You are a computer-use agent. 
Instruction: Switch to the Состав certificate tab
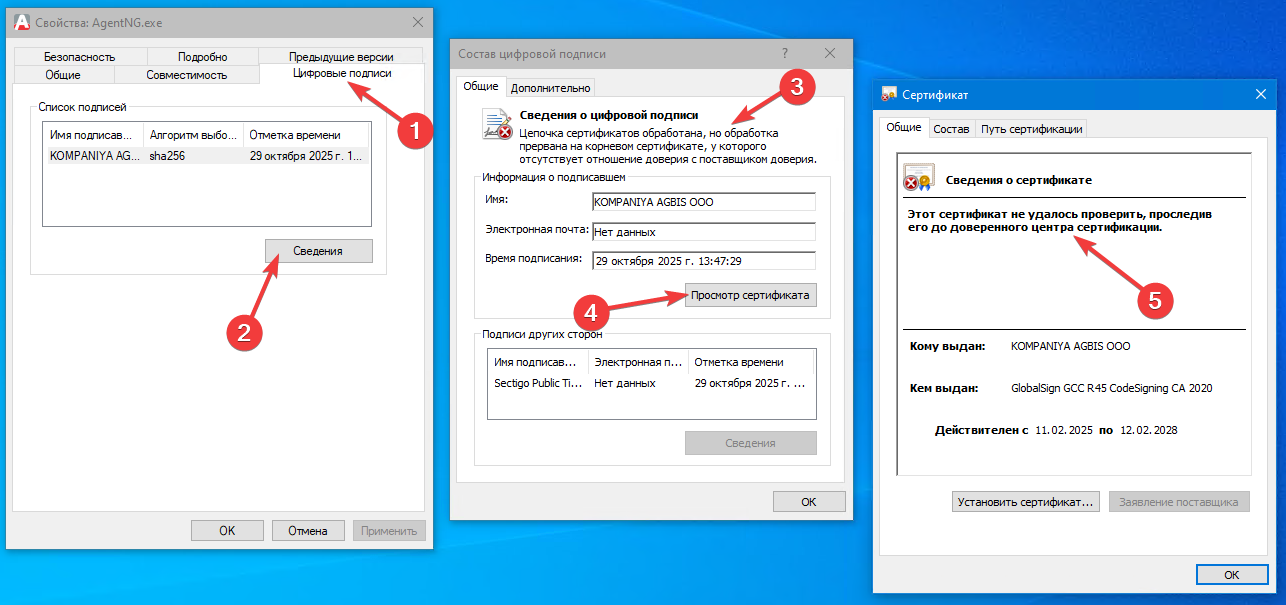click(951, 127)
